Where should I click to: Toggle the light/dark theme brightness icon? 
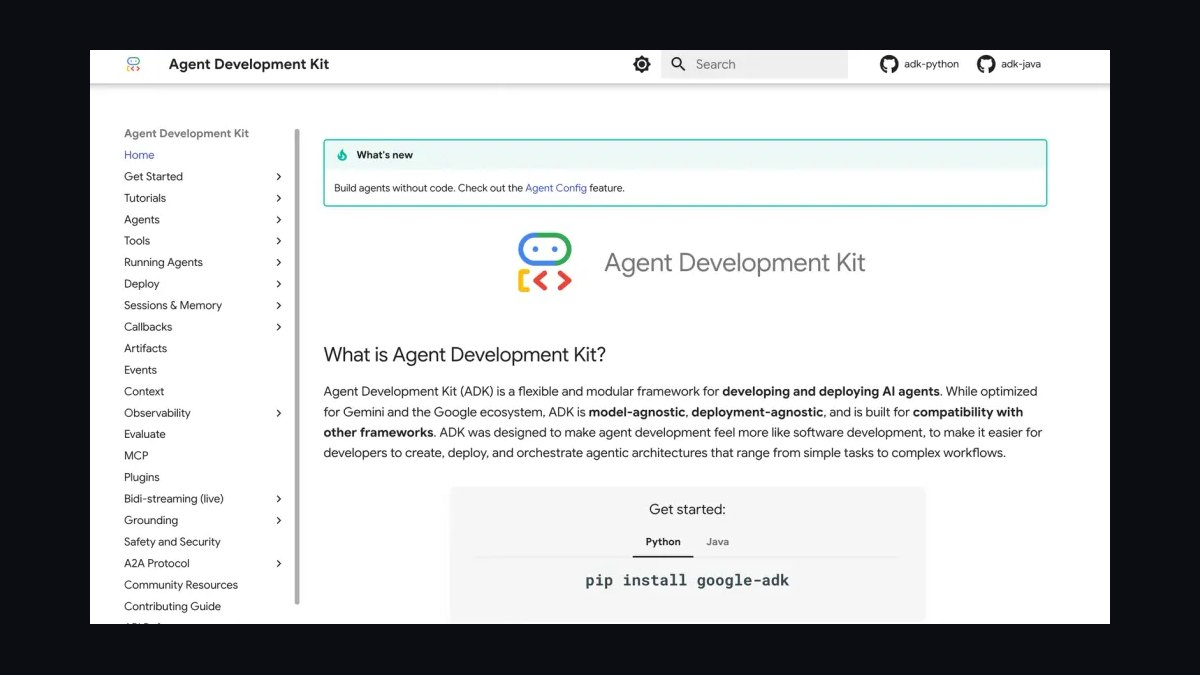click(x=642, y=64)
